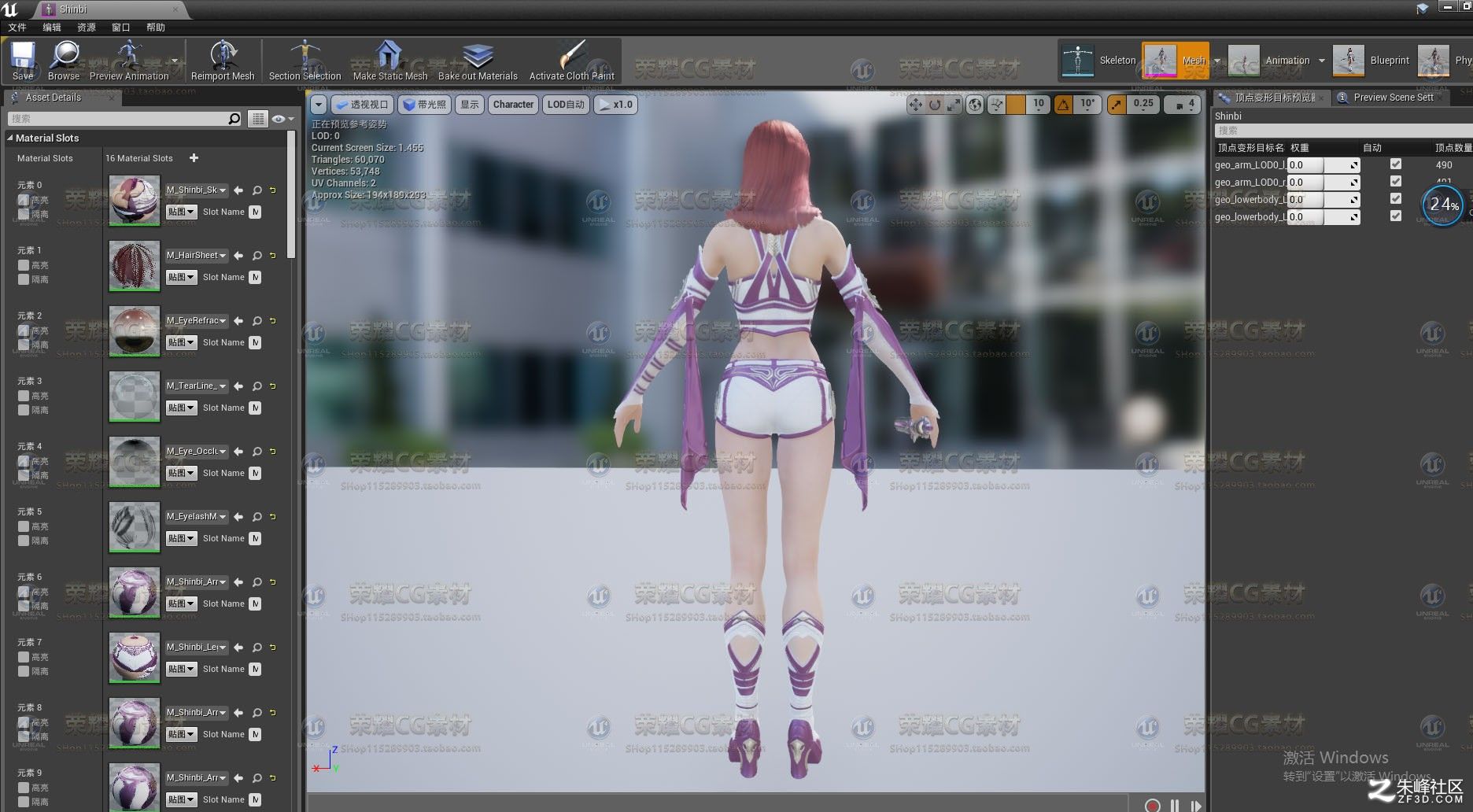Select scale gizmo in viewport toolbar

[x=954, y=105]
